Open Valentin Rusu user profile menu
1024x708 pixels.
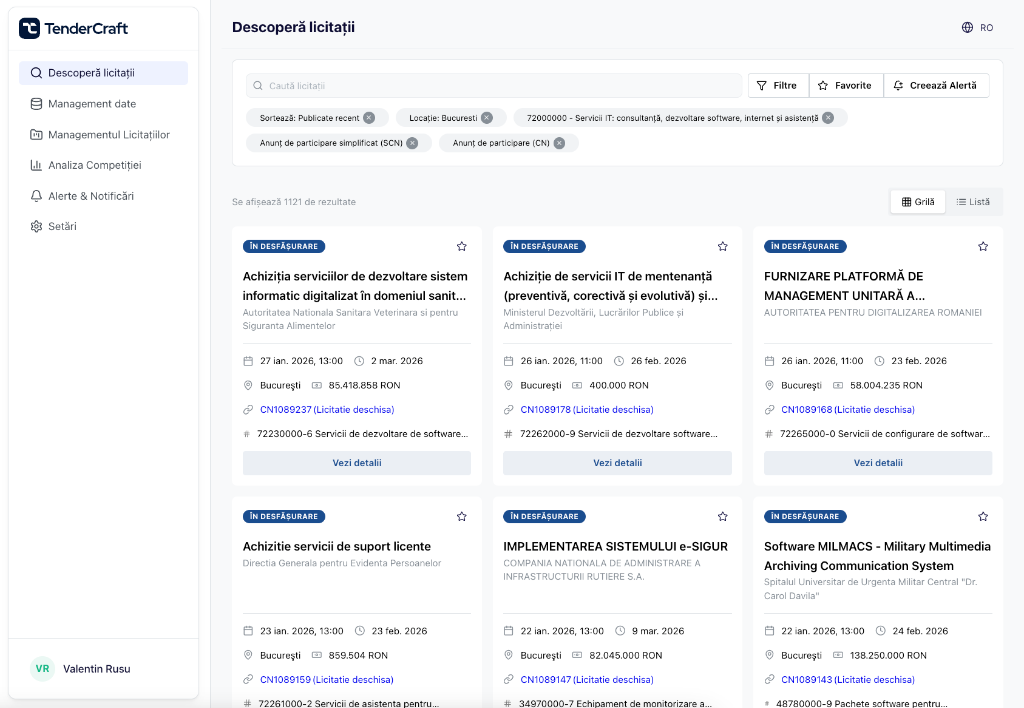[96, 669]
